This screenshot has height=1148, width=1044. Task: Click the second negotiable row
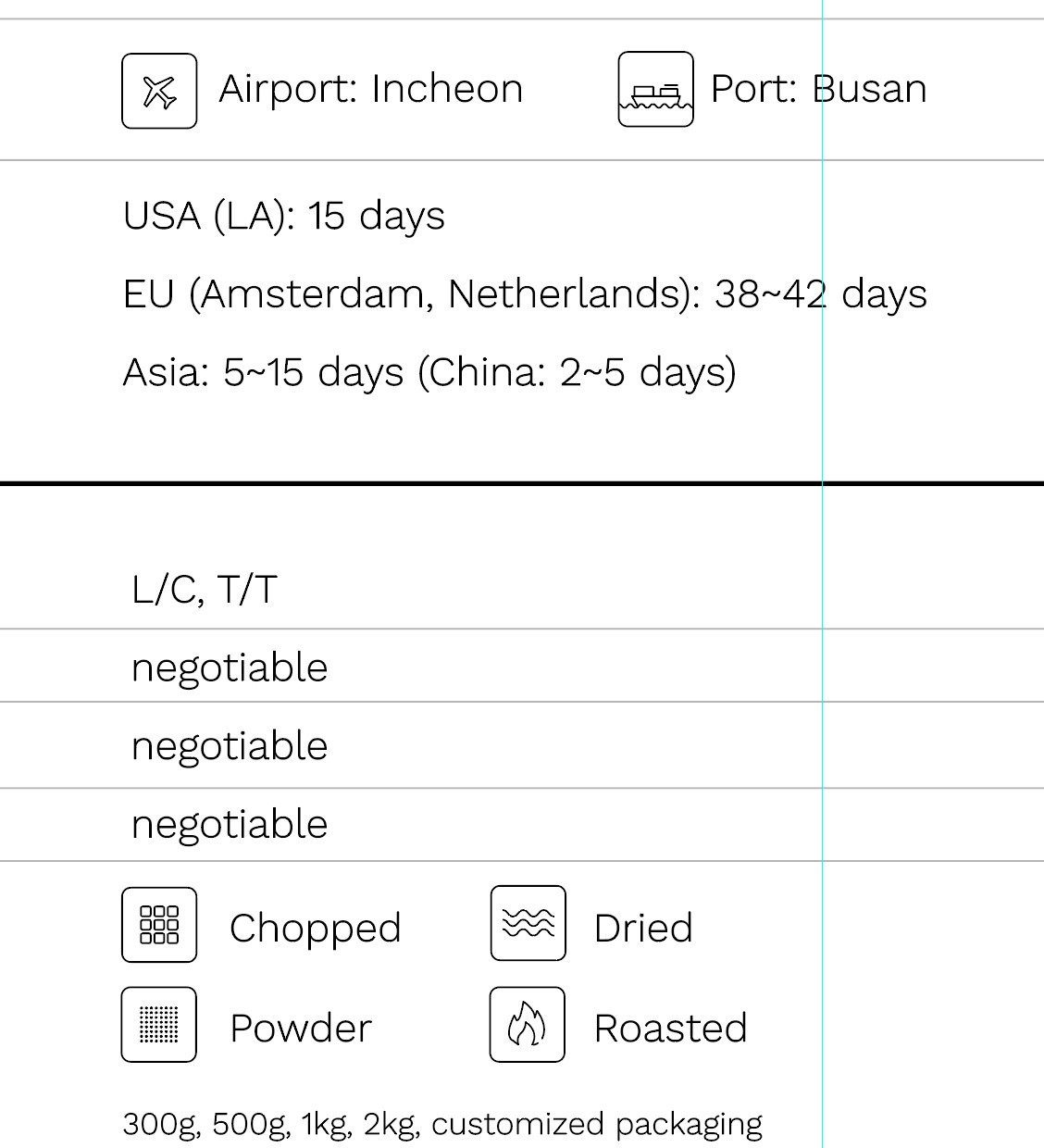[x=522, y=745]
